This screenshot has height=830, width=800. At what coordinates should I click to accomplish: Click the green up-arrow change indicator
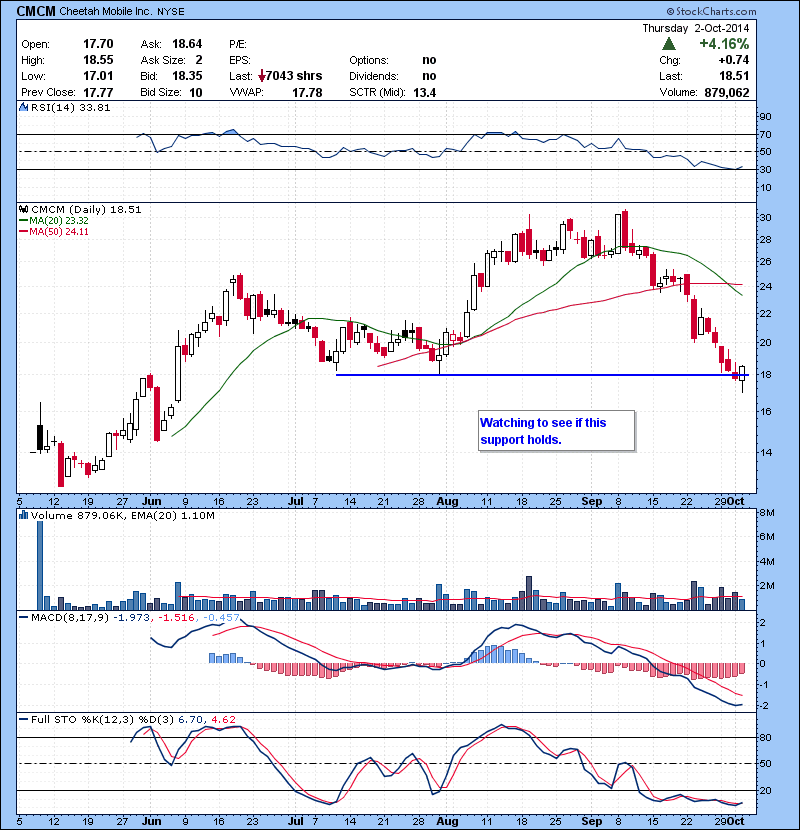(x=669, y=44)
